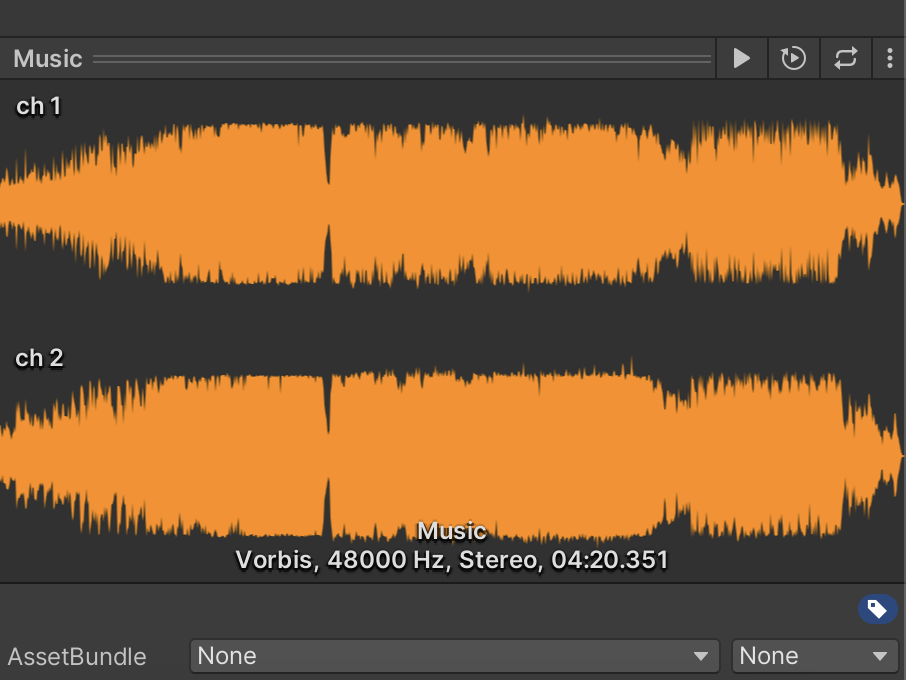
Task: Play the Music audio clip preview
Action: point(741,59)
